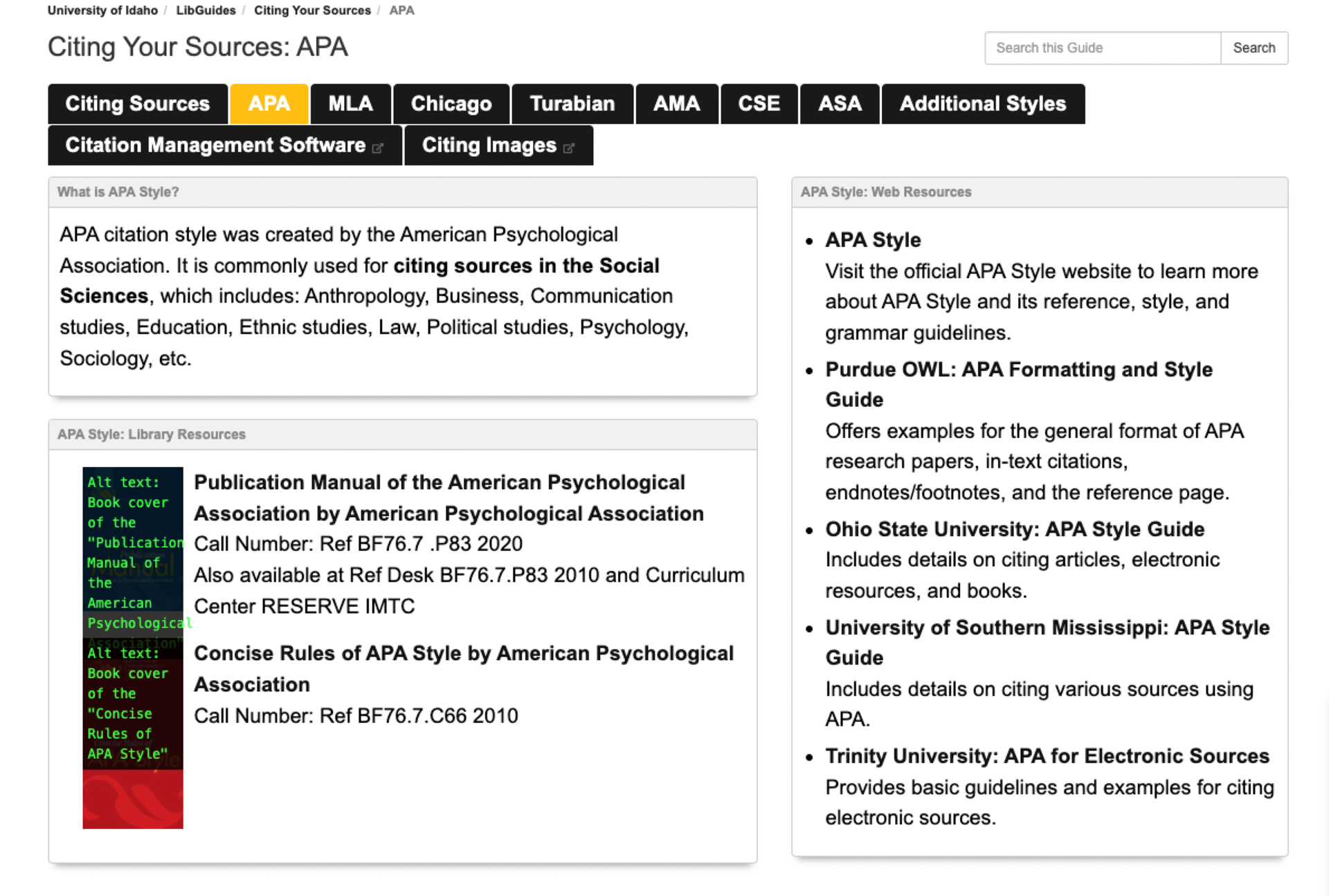Viewport: 1329px width, 896px height.
Task: Open the CSE style tab
Action: click(759, 104)
